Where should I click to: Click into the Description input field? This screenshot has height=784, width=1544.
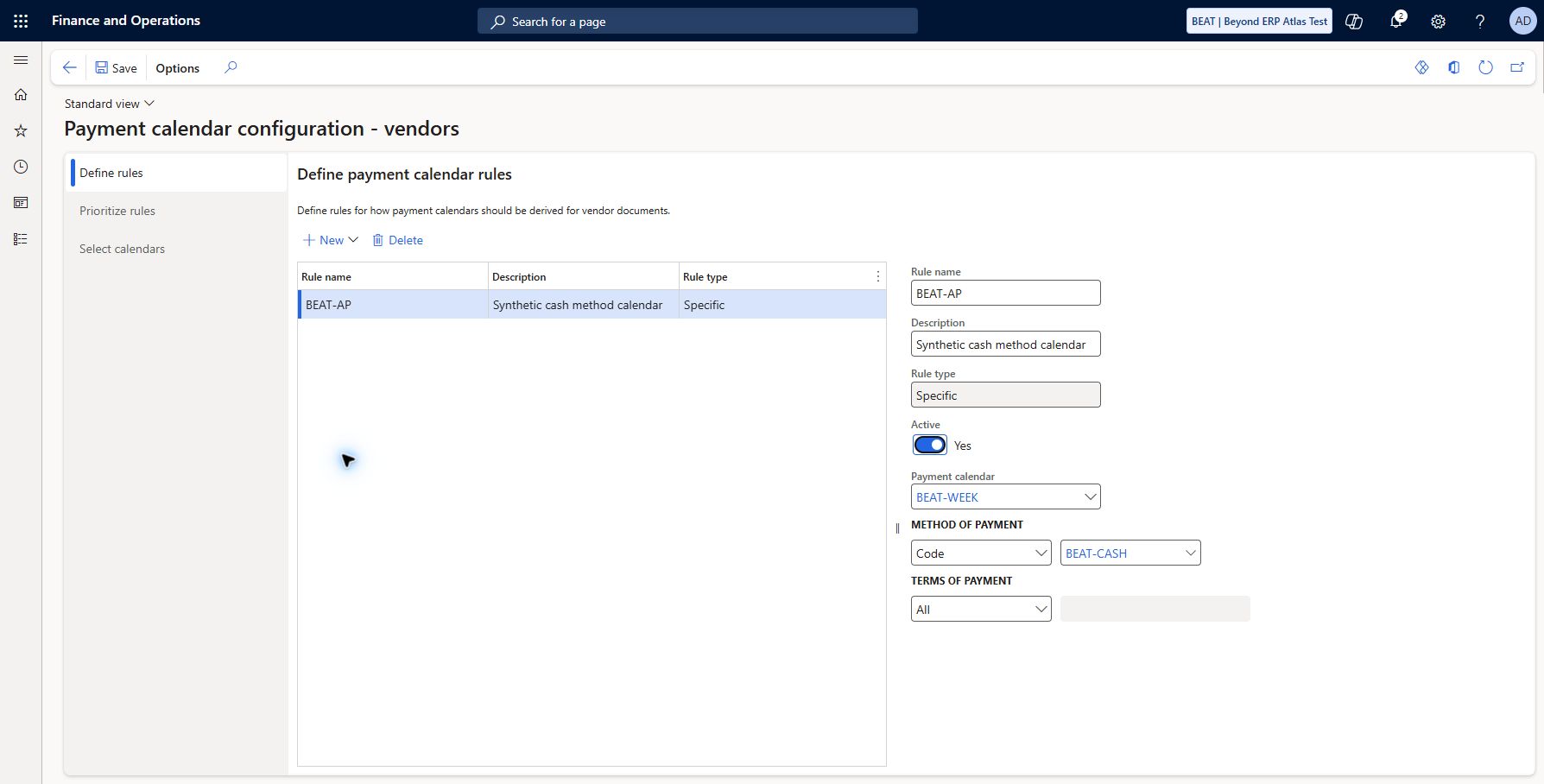point(1006,344)
